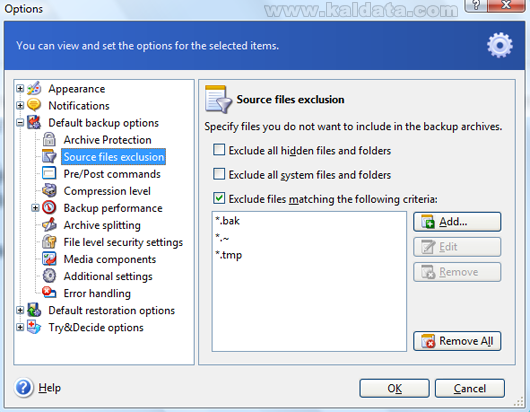Expand the Appearance tree node
This screenshot has width=530, height=412.
pos(20,89)
